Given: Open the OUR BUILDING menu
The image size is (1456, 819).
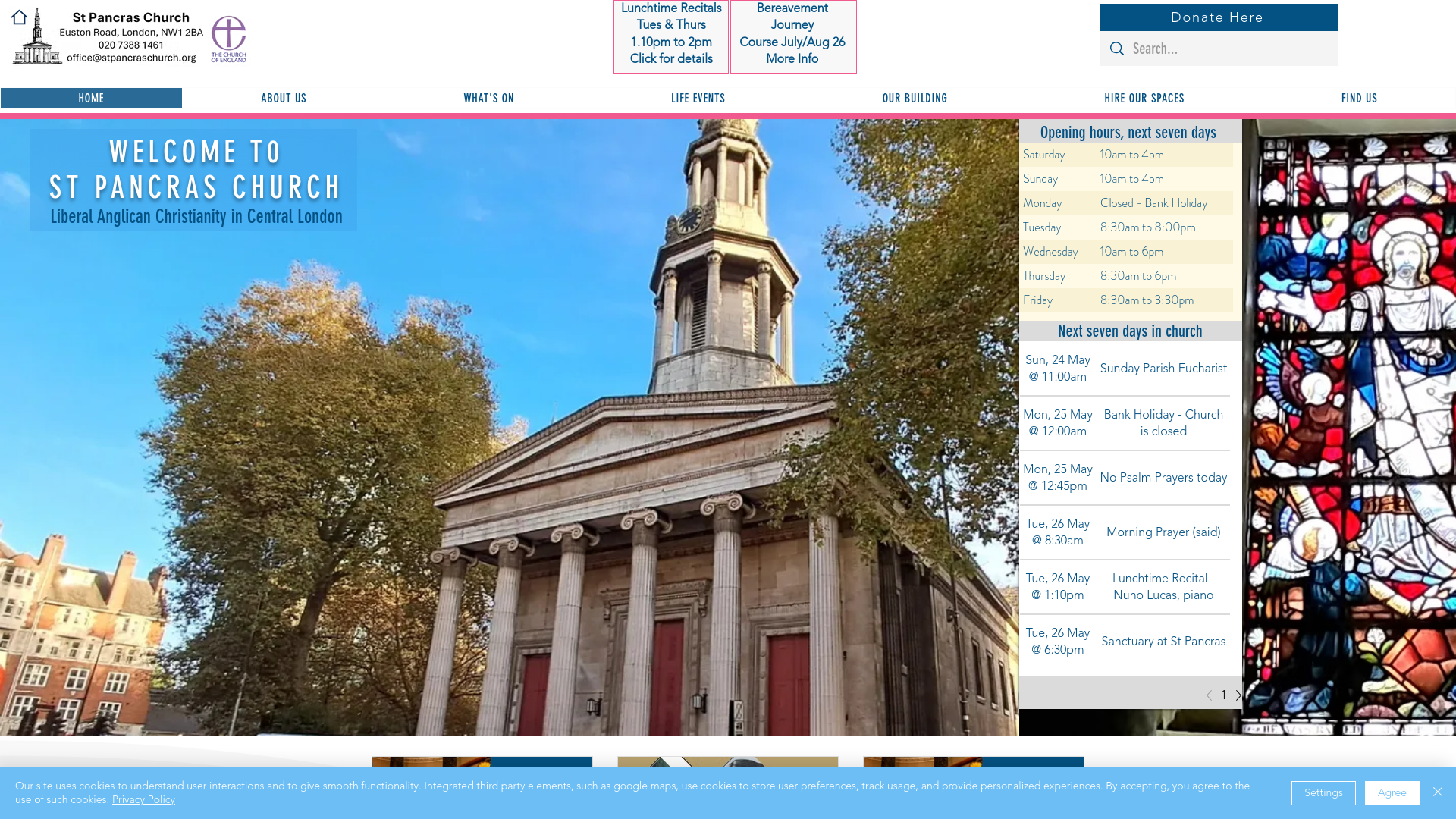Looking at the screenshot, I should tap(915, 98).
